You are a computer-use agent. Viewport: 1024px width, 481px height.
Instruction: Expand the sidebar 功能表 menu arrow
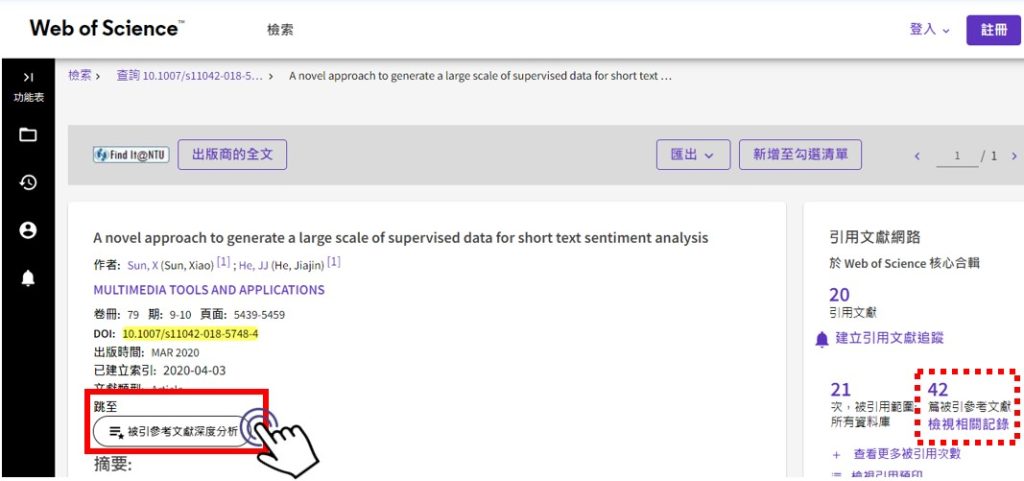[28, 78]
